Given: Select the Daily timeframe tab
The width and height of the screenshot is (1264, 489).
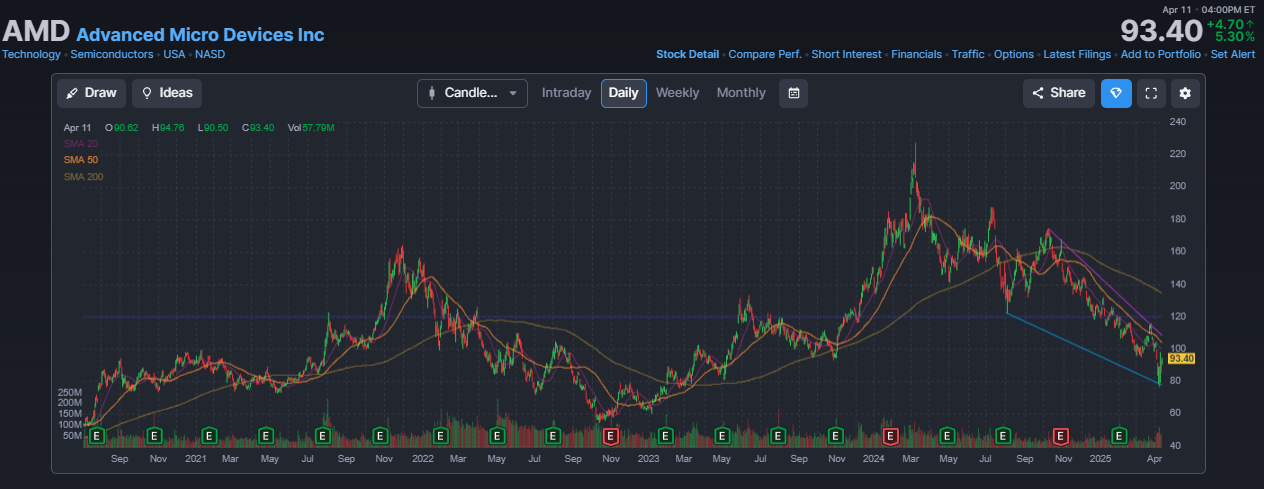Looking at the screenshot, I should coord(624,93).
